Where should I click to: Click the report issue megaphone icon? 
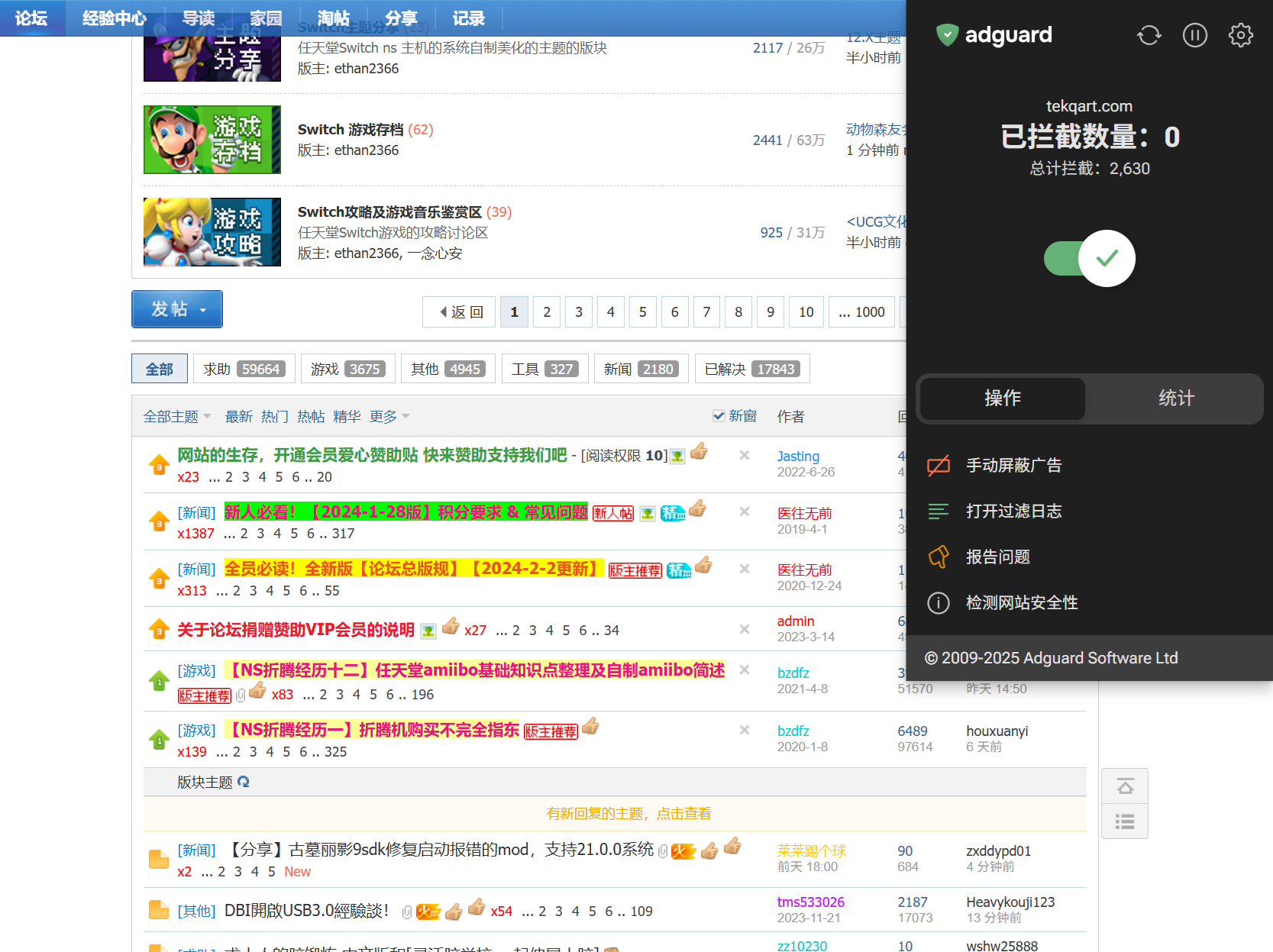(939, 557)
